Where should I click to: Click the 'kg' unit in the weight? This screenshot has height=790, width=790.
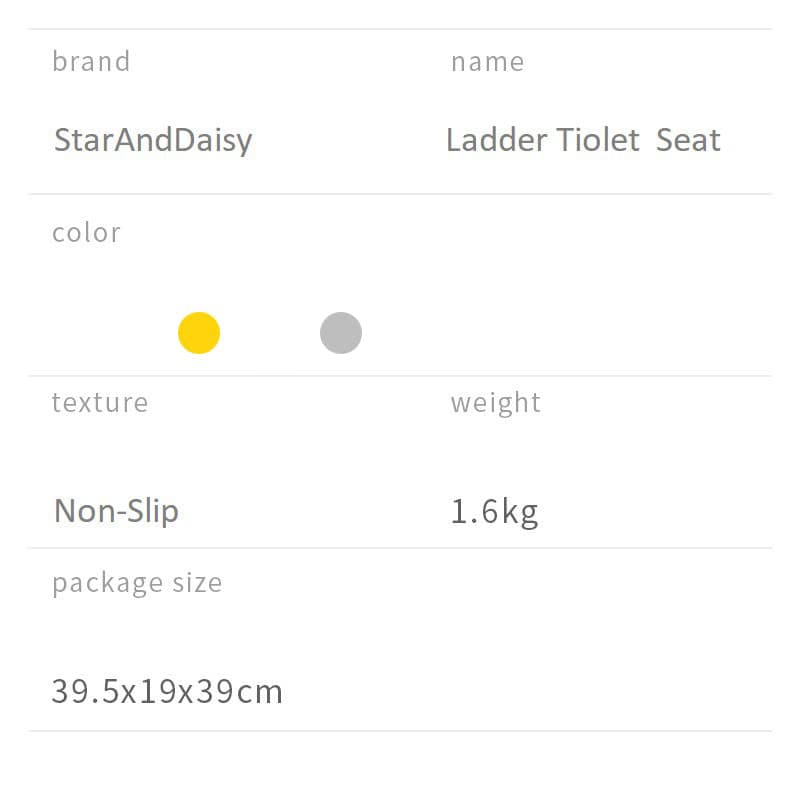[x=519, y=513]
